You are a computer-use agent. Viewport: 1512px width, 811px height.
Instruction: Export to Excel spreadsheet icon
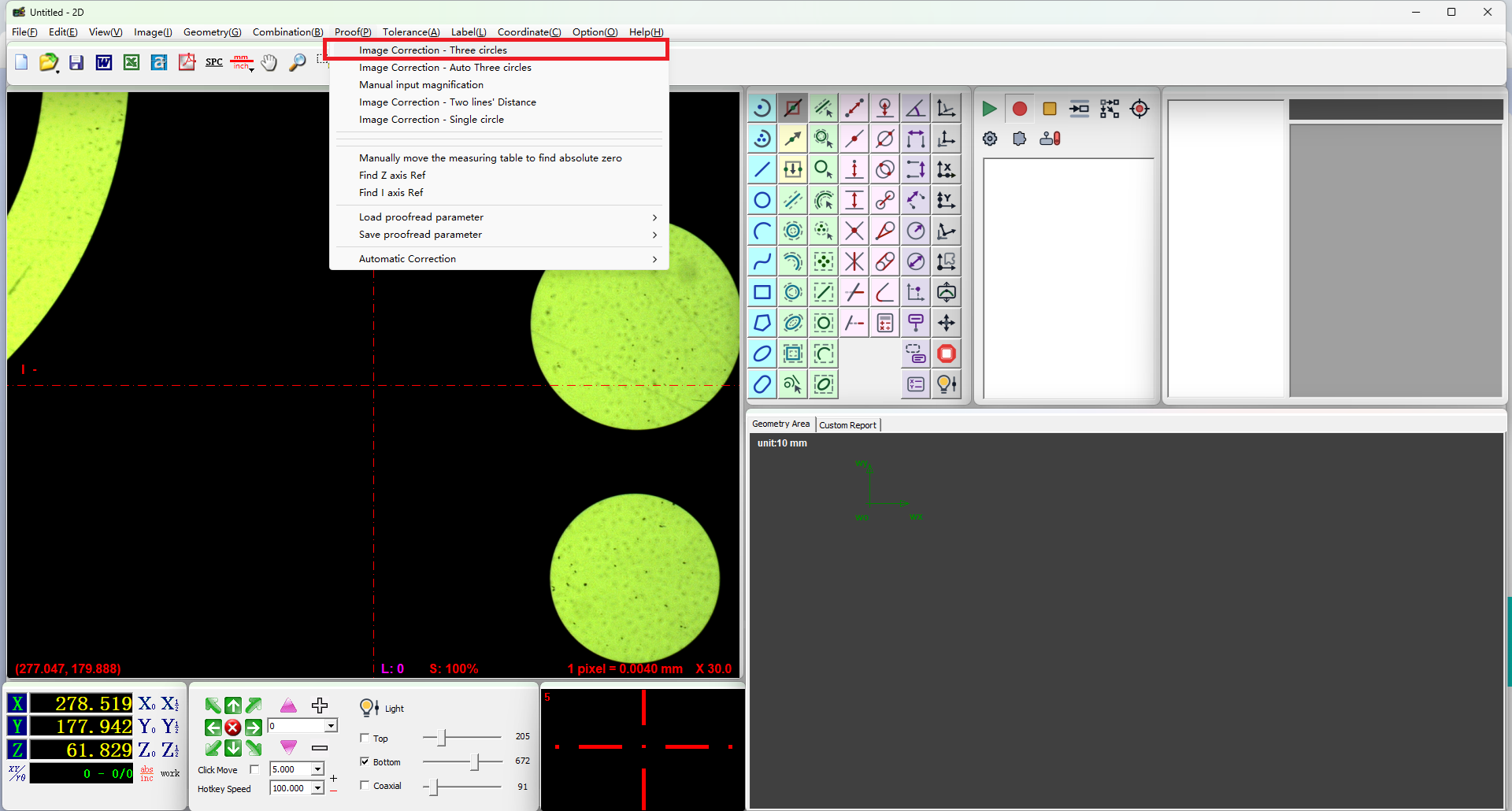coord(131,62)
